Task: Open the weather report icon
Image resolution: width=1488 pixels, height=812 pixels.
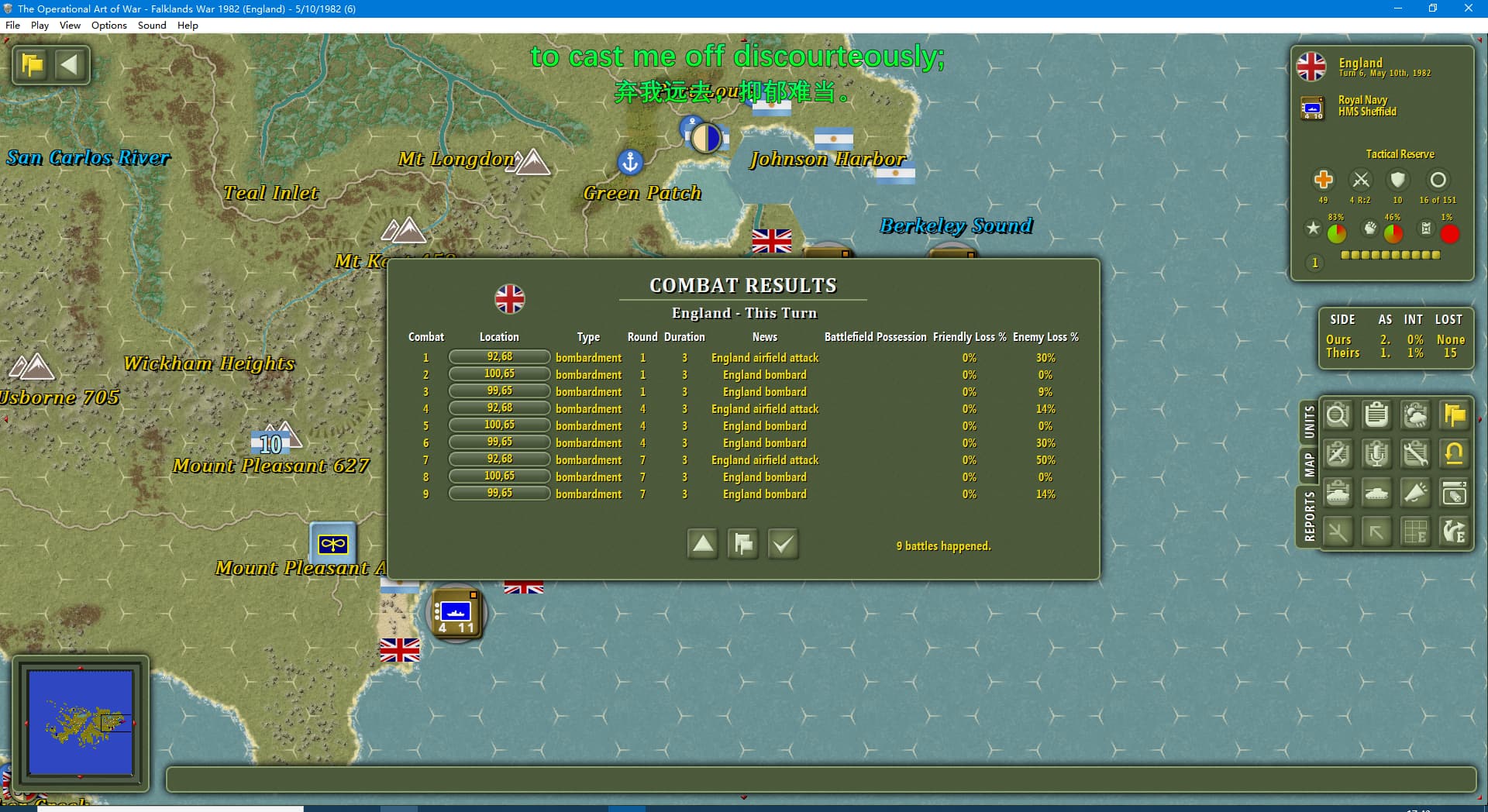Action: 1415,416
